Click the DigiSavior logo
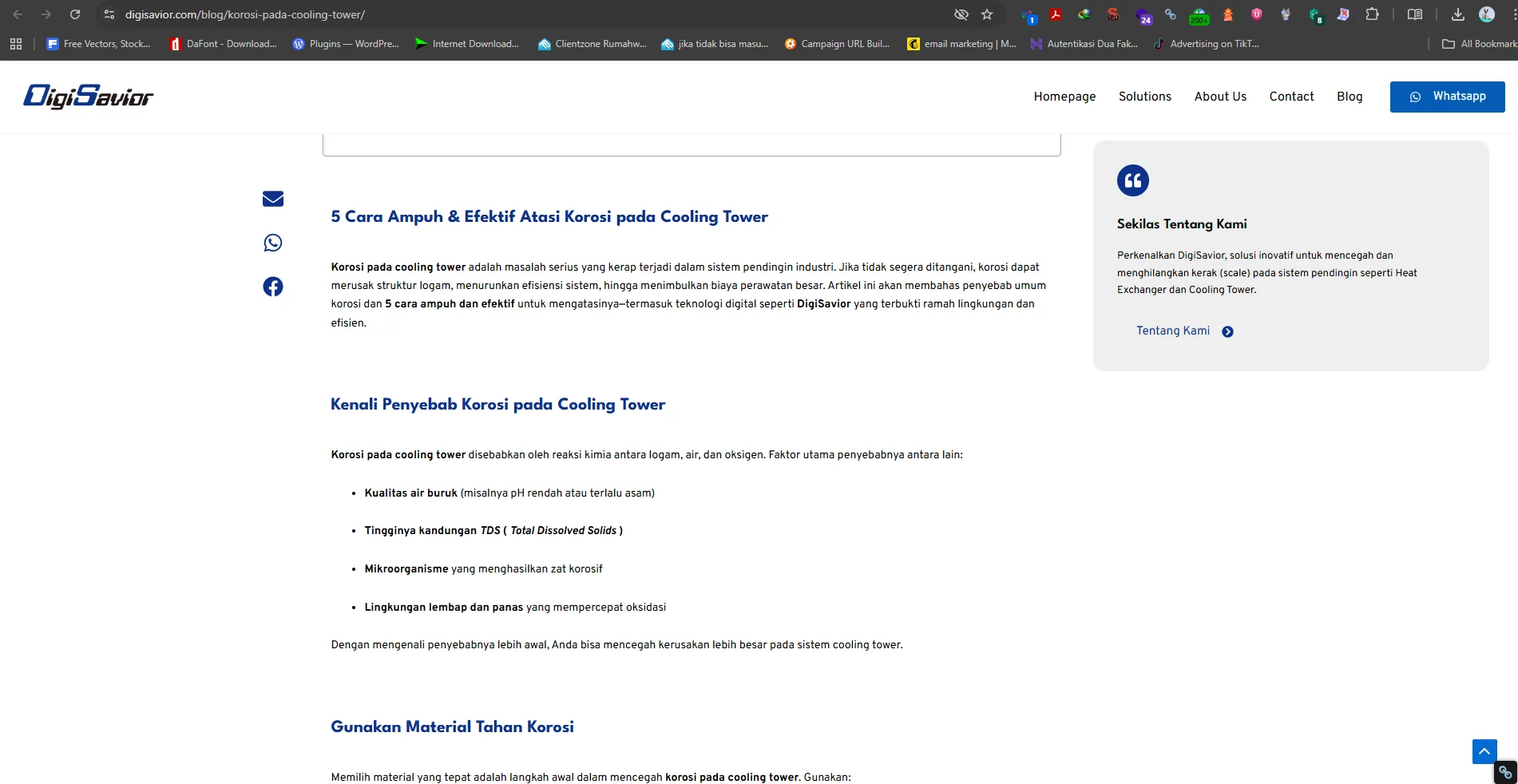 pyautogui.click(x=89, y=97)
